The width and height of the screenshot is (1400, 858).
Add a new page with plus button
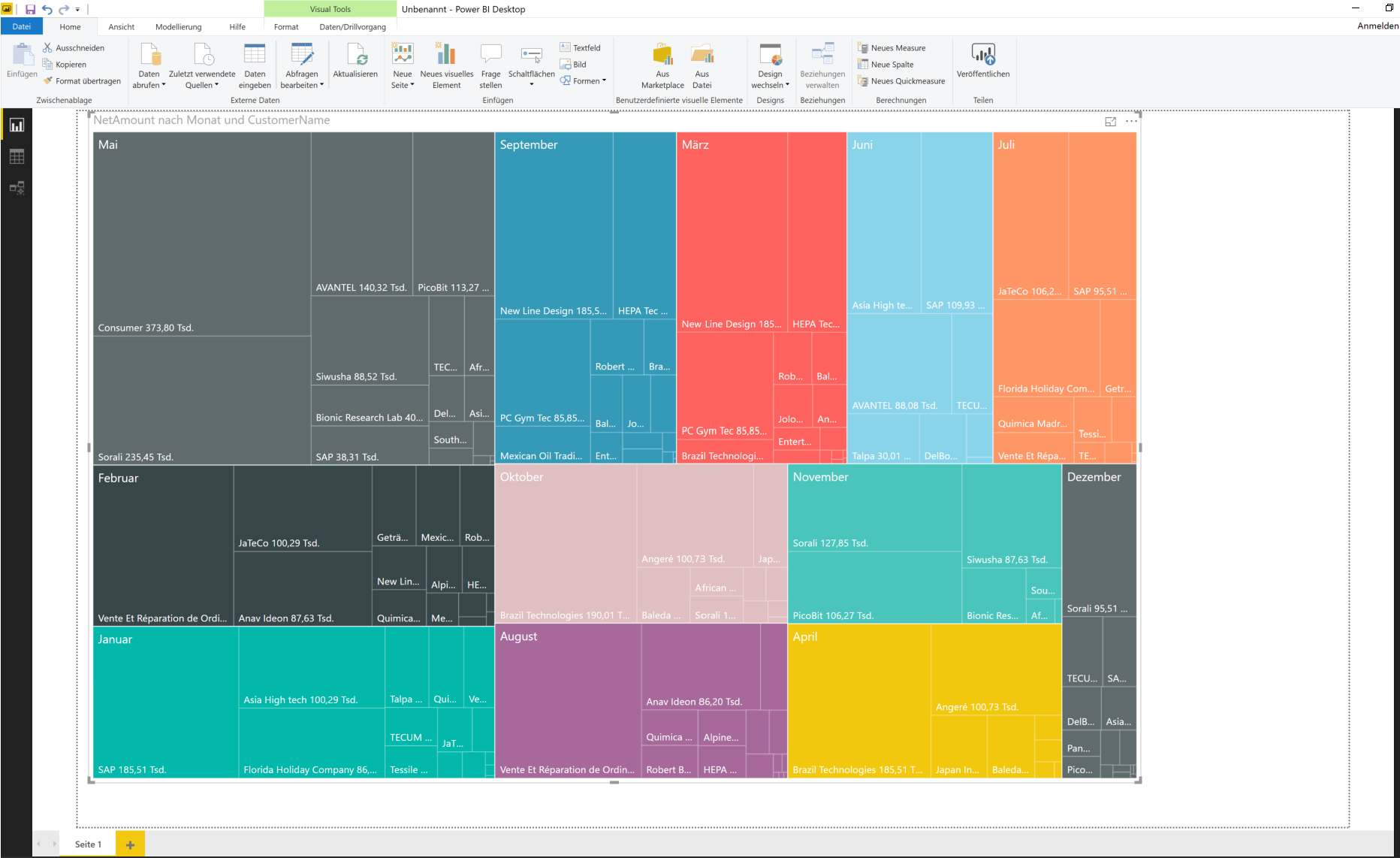(130, 845)
